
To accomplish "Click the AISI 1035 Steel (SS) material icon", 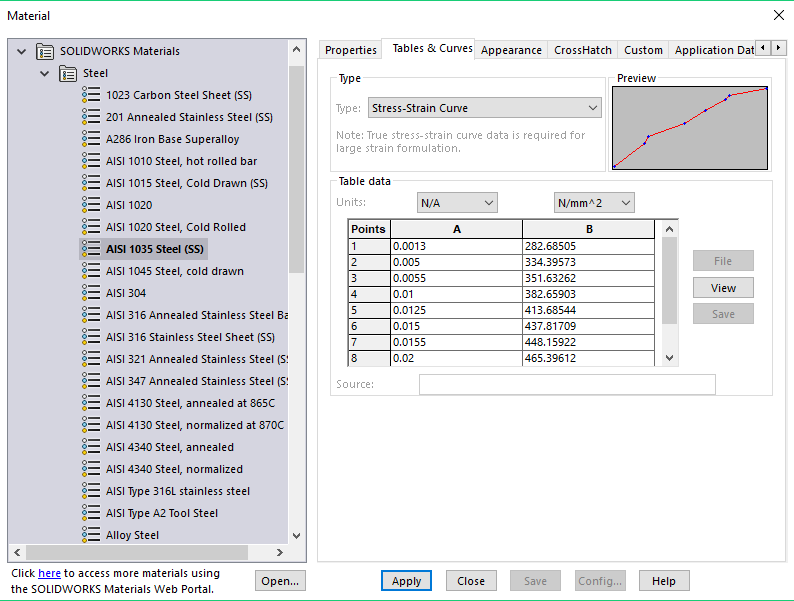I will coord(91,249).
